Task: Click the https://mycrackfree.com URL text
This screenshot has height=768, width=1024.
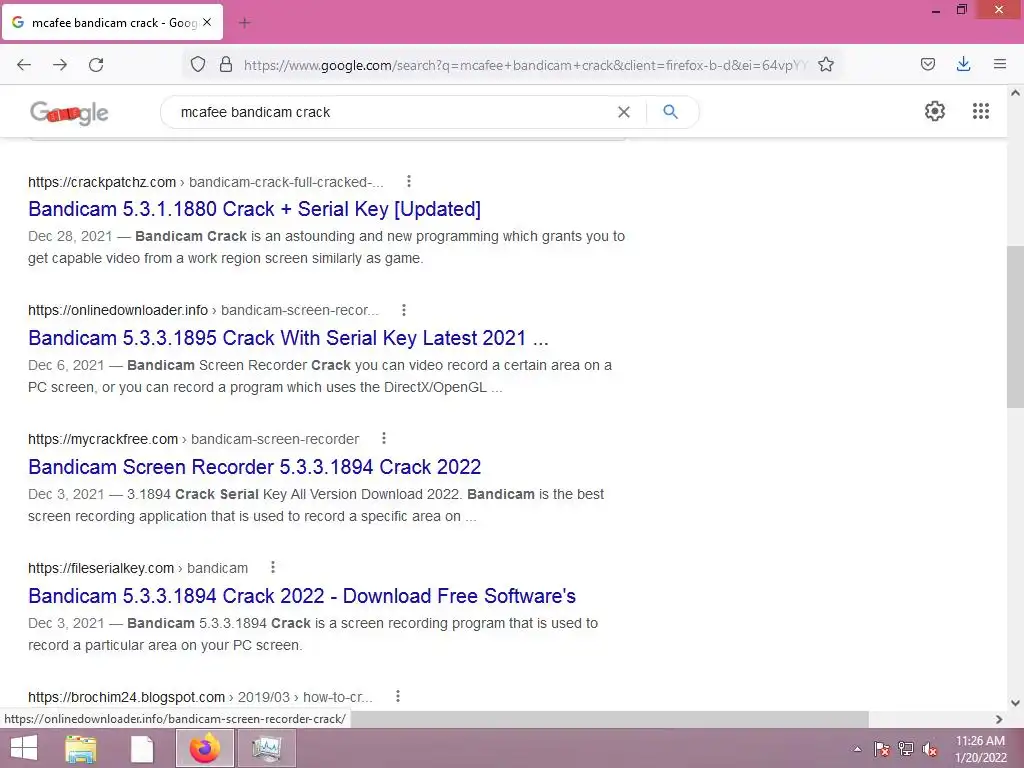Action: [103, 439]
